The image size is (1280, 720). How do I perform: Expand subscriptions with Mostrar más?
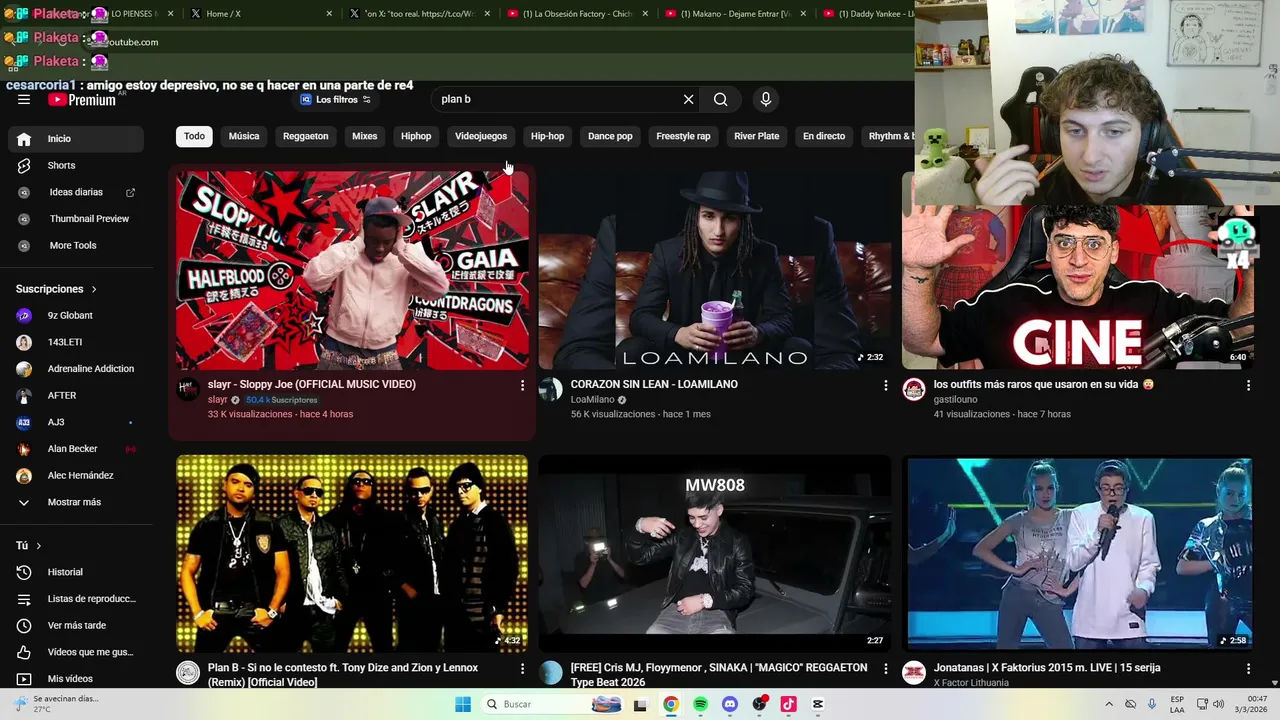[x=76, y=502]
